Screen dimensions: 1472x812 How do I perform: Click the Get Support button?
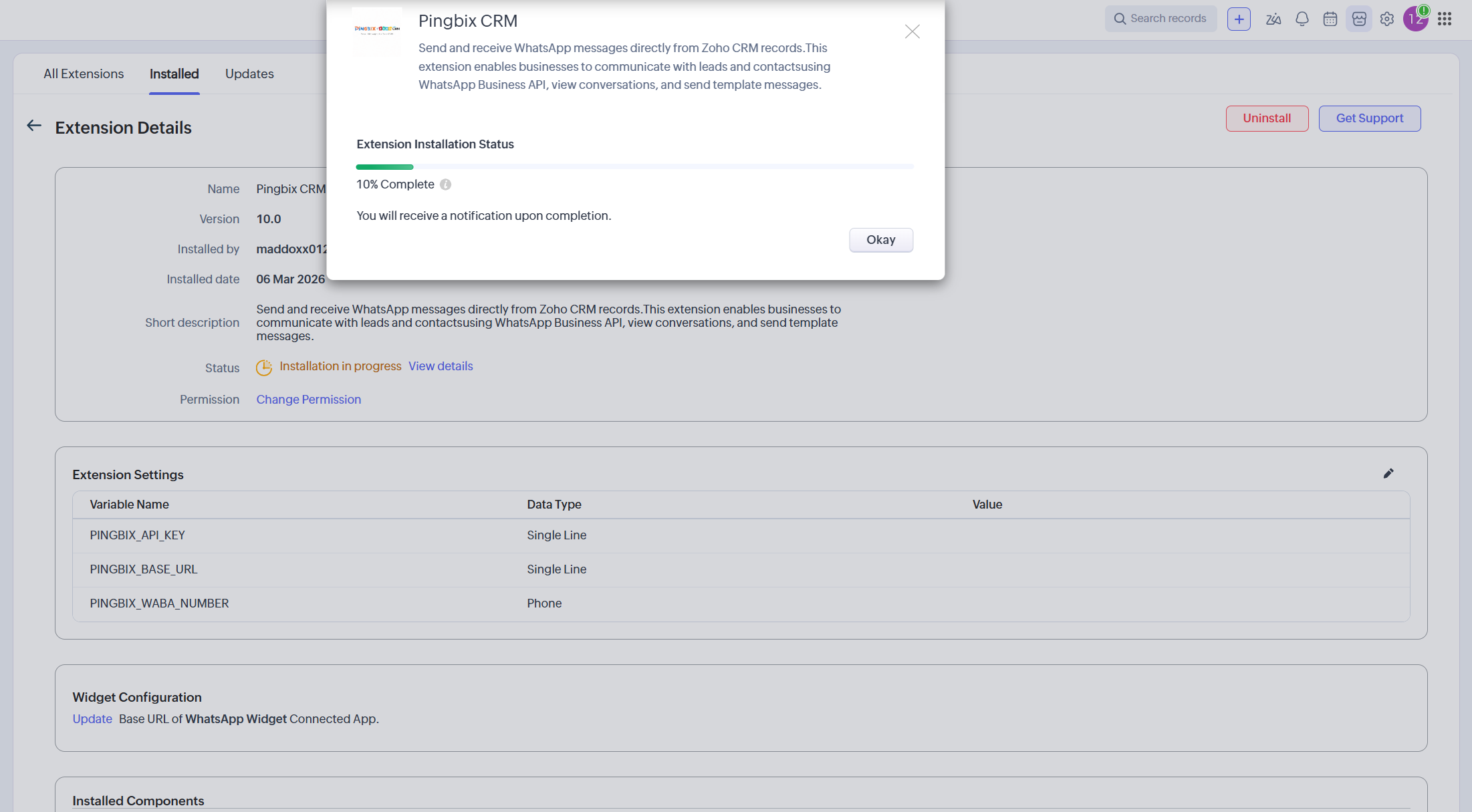pyautogui.click(x=1369, y=118)
